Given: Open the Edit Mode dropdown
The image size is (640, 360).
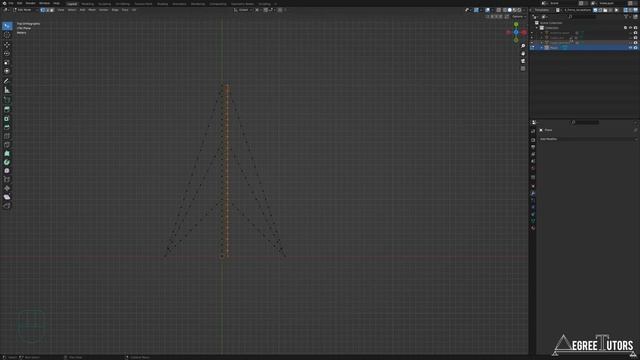Looking at the screenshot, I should coord(24,10).
